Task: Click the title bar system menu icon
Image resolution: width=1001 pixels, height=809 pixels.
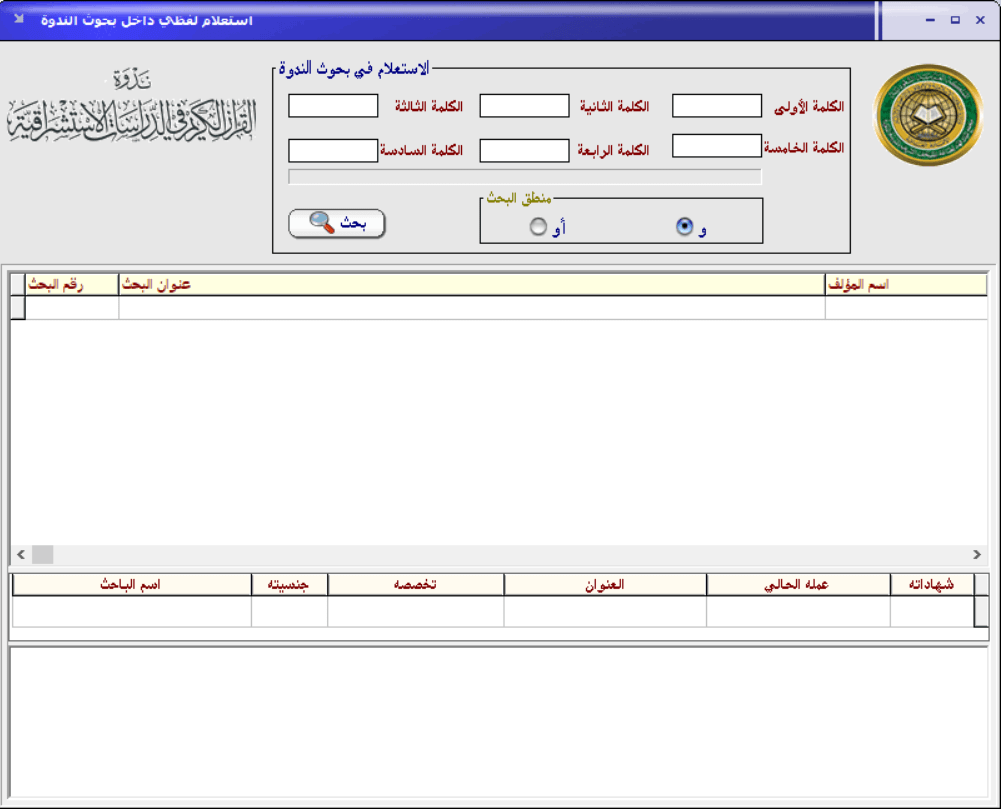Action: 19,19
